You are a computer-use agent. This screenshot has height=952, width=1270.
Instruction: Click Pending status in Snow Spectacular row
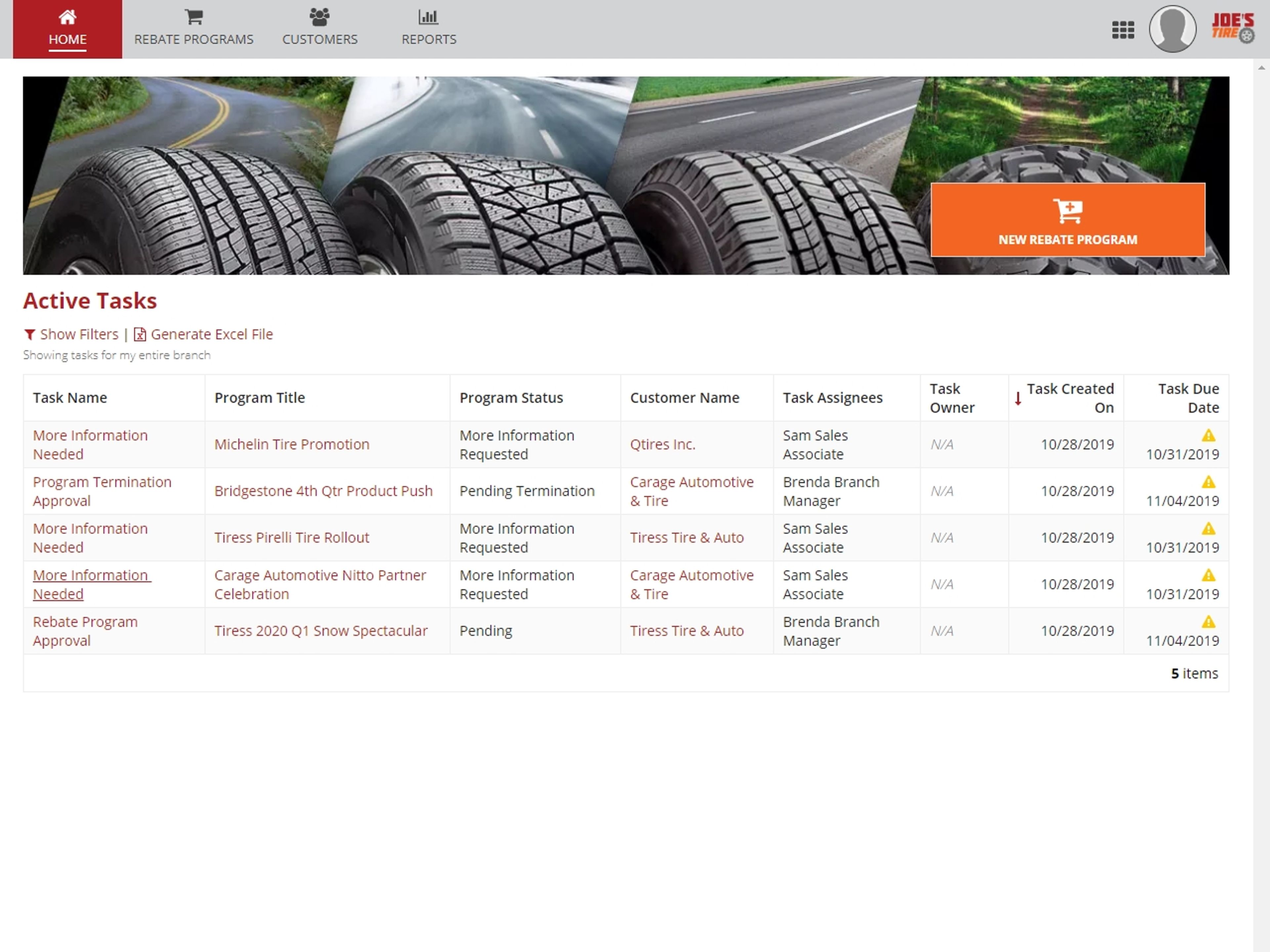pos(486,631)
